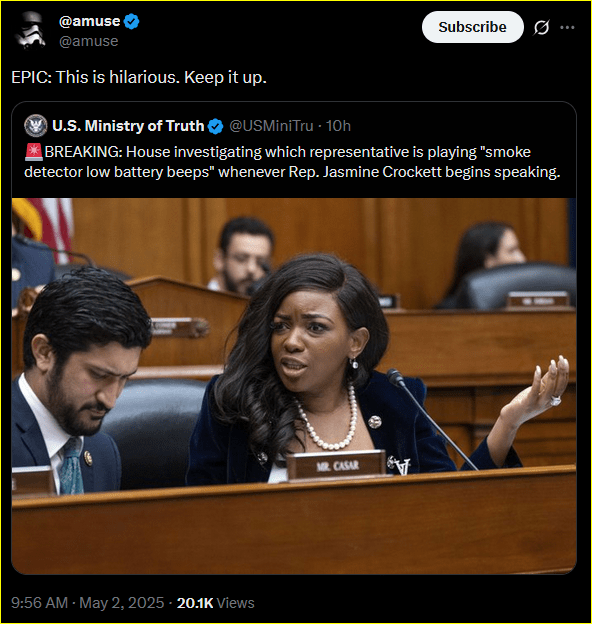592x624 pixels.
Task: Open the three-dot more options menu
Action: [567, 27]
